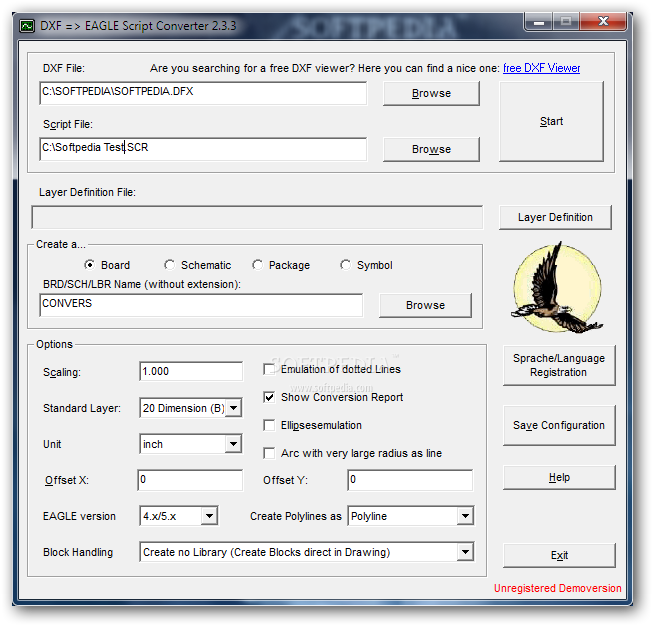The height and width of the screenshot is (626, 653).
Task: Enable Emulation of dotted Lines checkbox
Action: 269,369
